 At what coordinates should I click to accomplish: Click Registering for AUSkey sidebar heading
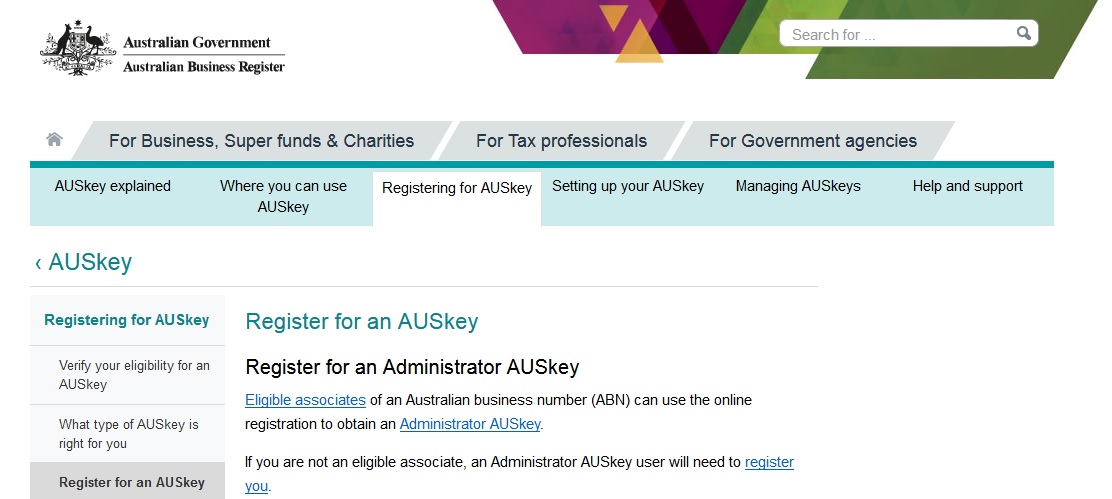click(x=127, y=320)
